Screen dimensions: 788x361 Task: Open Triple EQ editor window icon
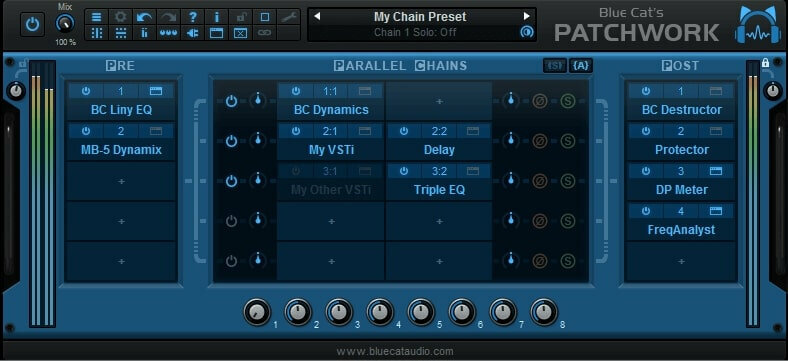(472, 171)
